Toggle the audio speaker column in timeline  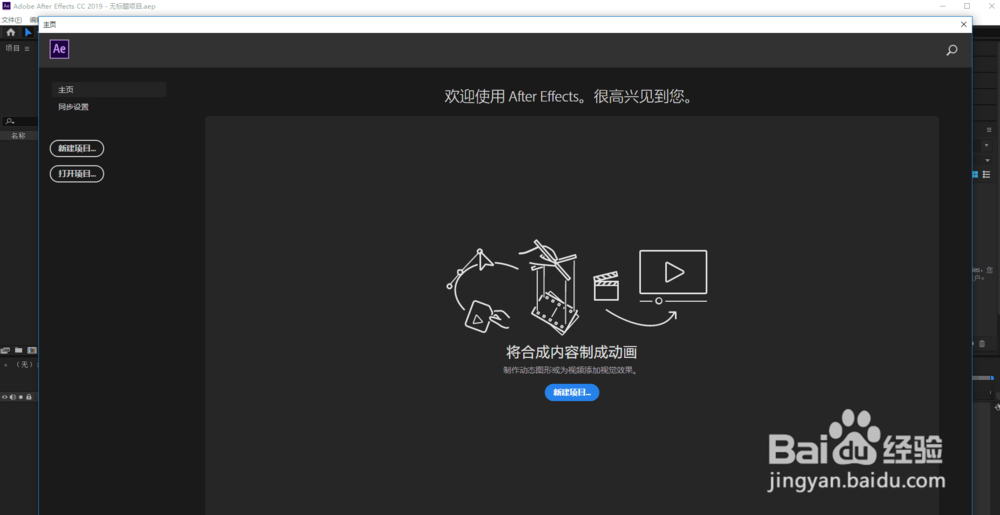pyautogui.click(x=12, y=396)
